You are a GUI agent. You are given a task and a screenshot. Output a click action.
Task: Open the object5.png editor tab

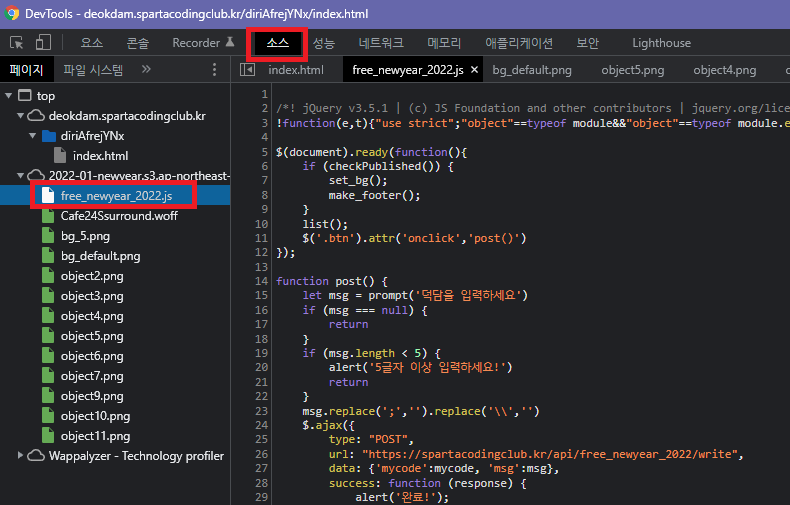[633, 70]
